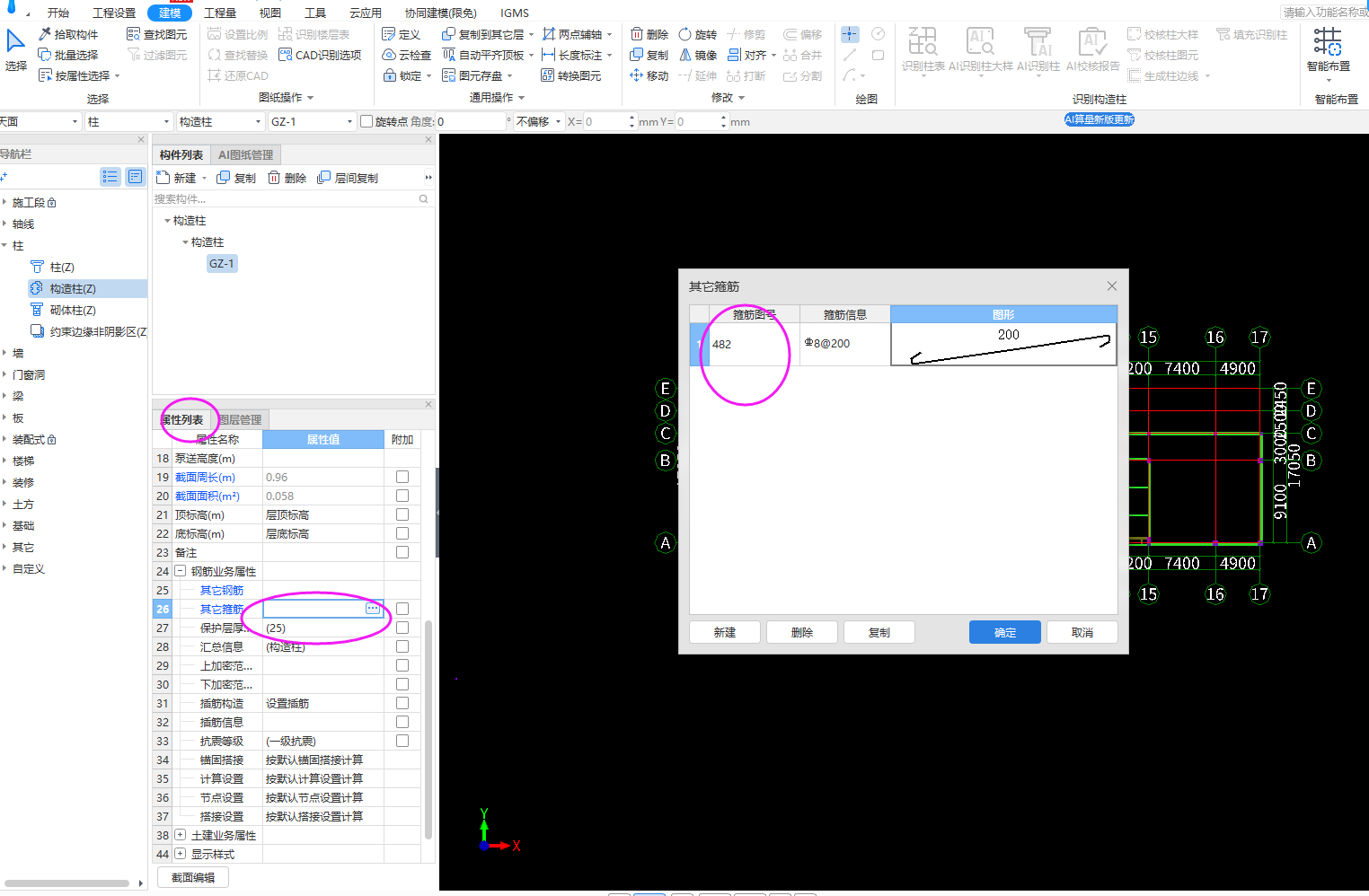Expand the 土建业务属性 group
This screenshot has width=1369, height=896.
tap(180, 835)
